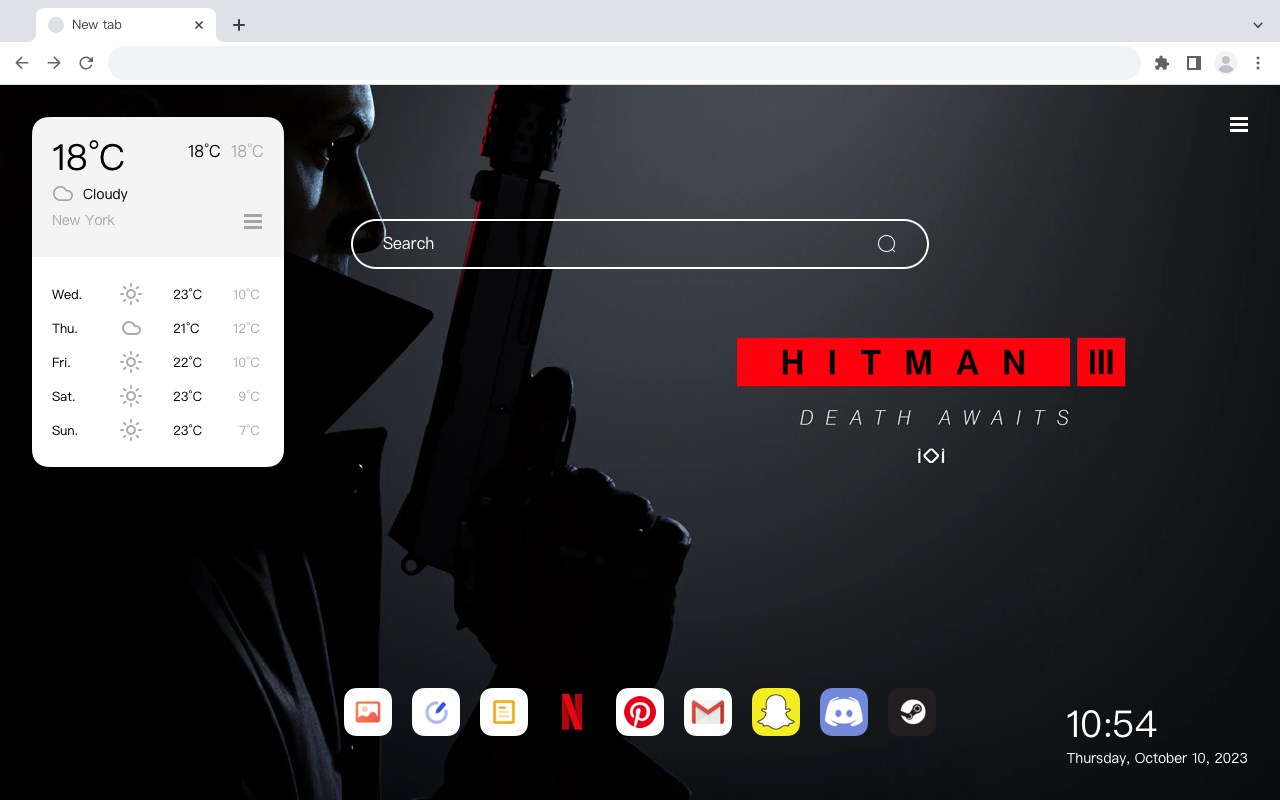
Task: Select the Fri. forecast row label
Action: tap(62, 363)
